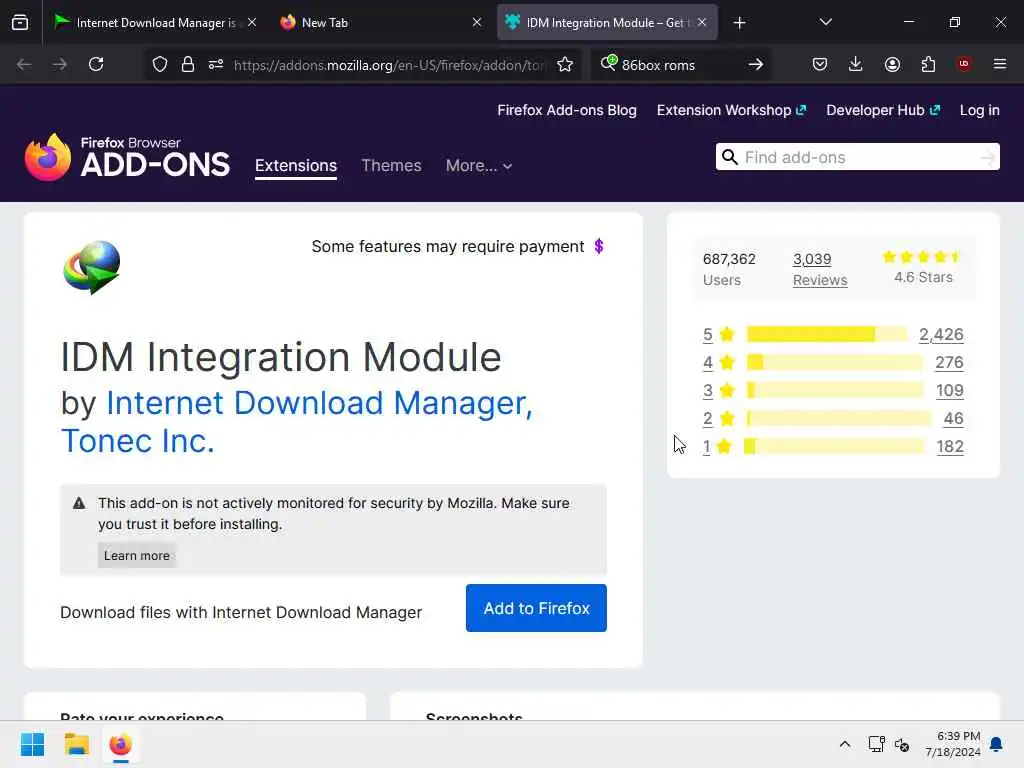1024x768 pixels.
Task: Open site permissions icon in address bar
Action: (216, 65)
